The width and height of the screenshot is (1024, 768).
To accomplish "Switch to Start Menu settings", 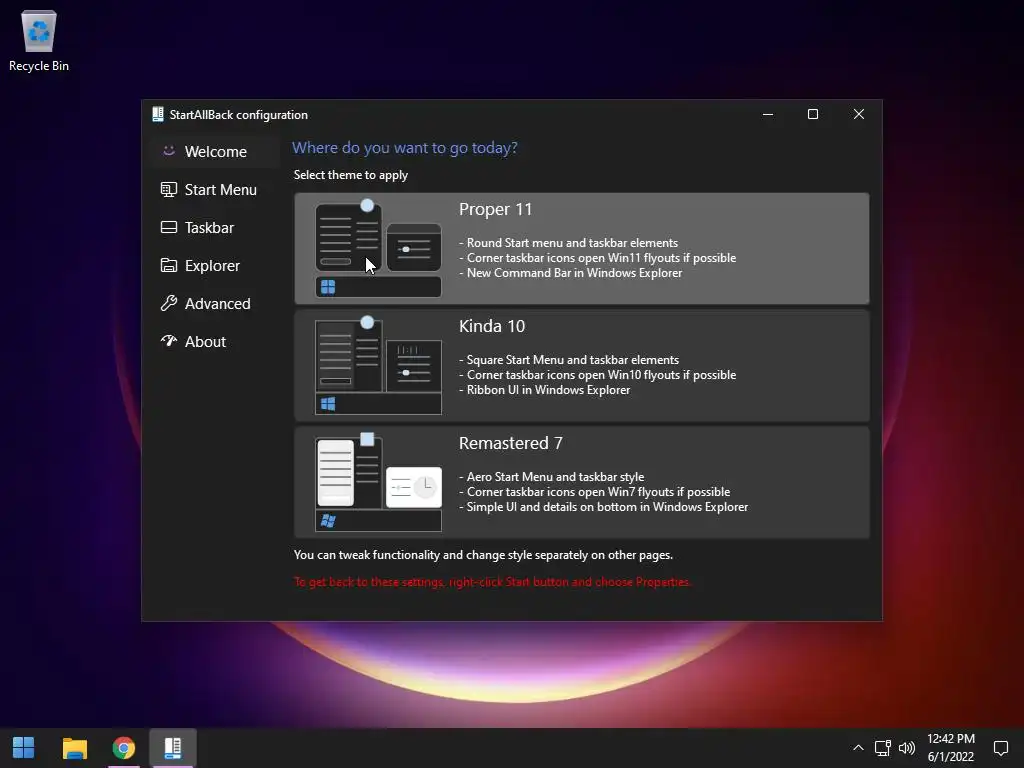I will pyautogui.click(x=215, y=189).
